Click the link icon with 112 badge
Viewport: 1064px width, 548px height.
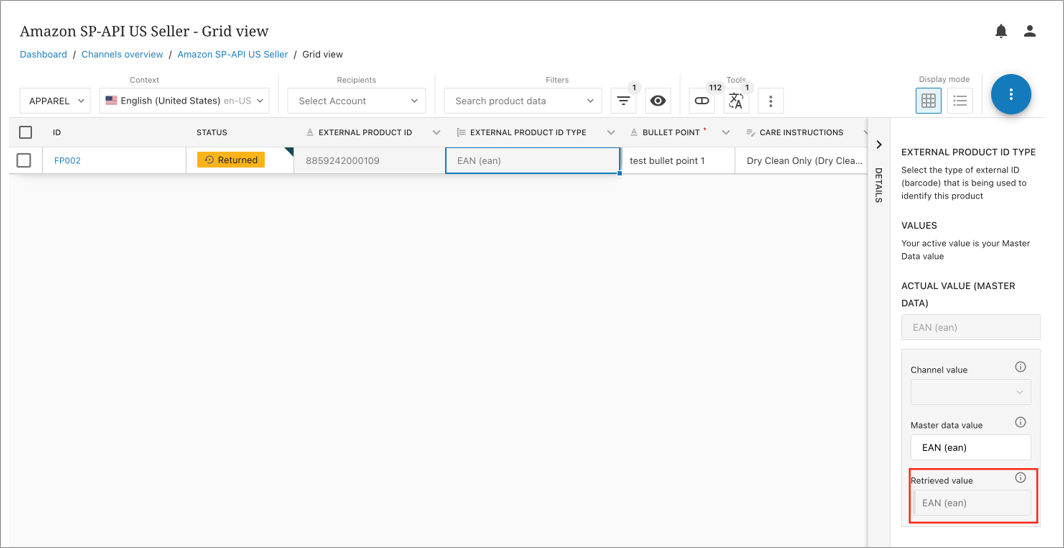[702, 101]
